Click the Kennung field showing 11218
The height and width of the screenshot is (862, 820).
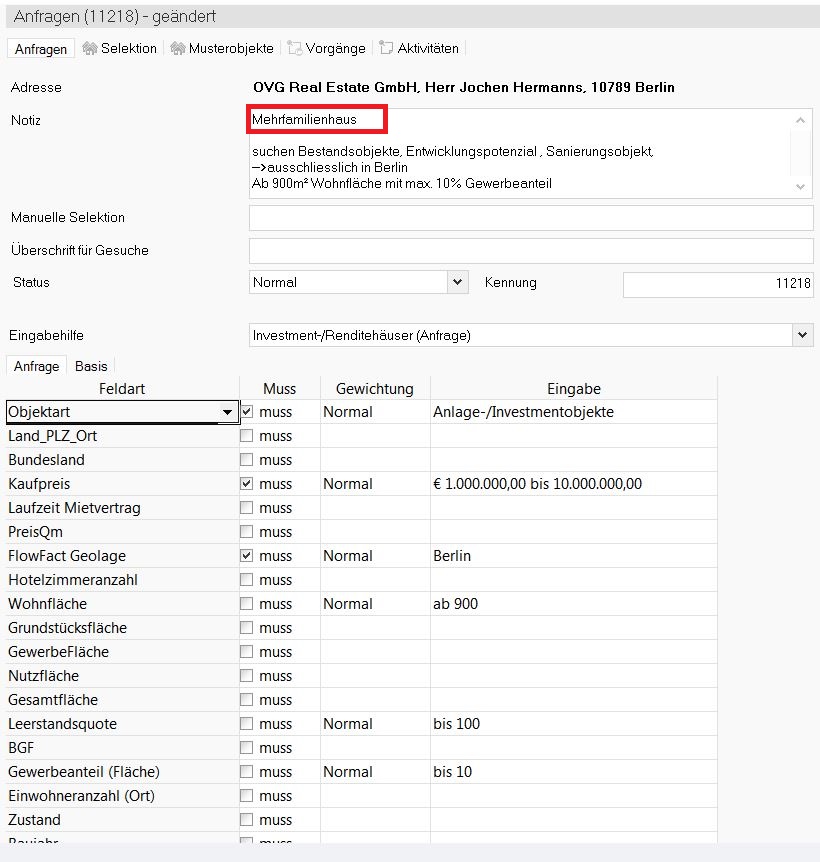tap(718, 284)
